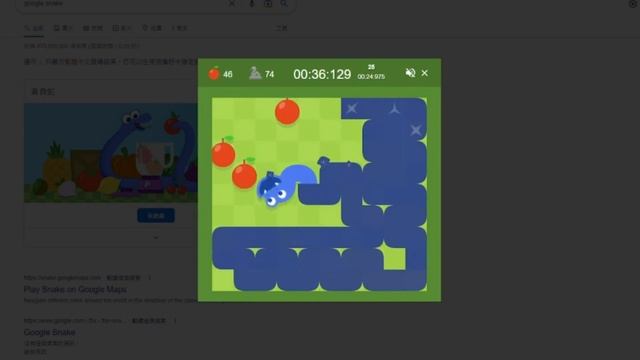
Task: Open the "Google Snake" search result
Action: [49, 332]
